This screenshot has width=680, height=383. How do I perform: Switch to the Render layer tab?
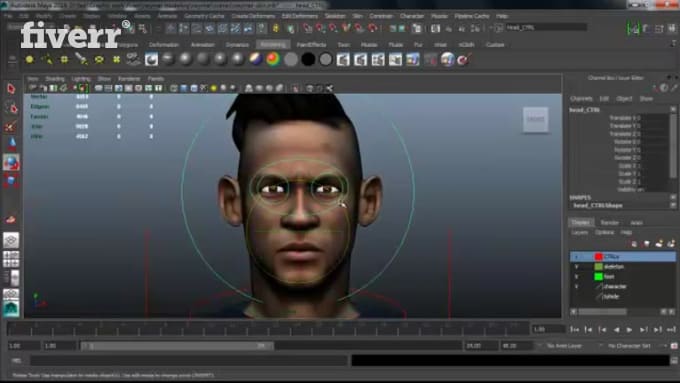pyautogui.click(x=609, y=223)
